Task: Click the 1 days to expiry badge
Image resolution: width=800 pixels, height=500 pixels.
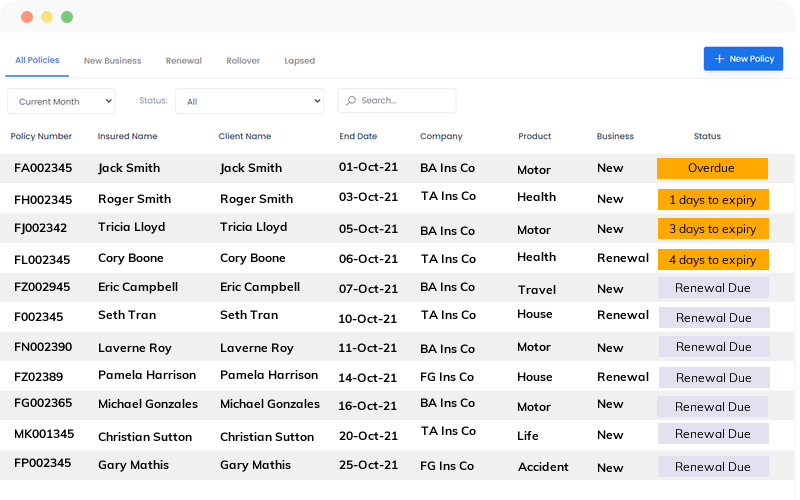Action: point(712,199)
